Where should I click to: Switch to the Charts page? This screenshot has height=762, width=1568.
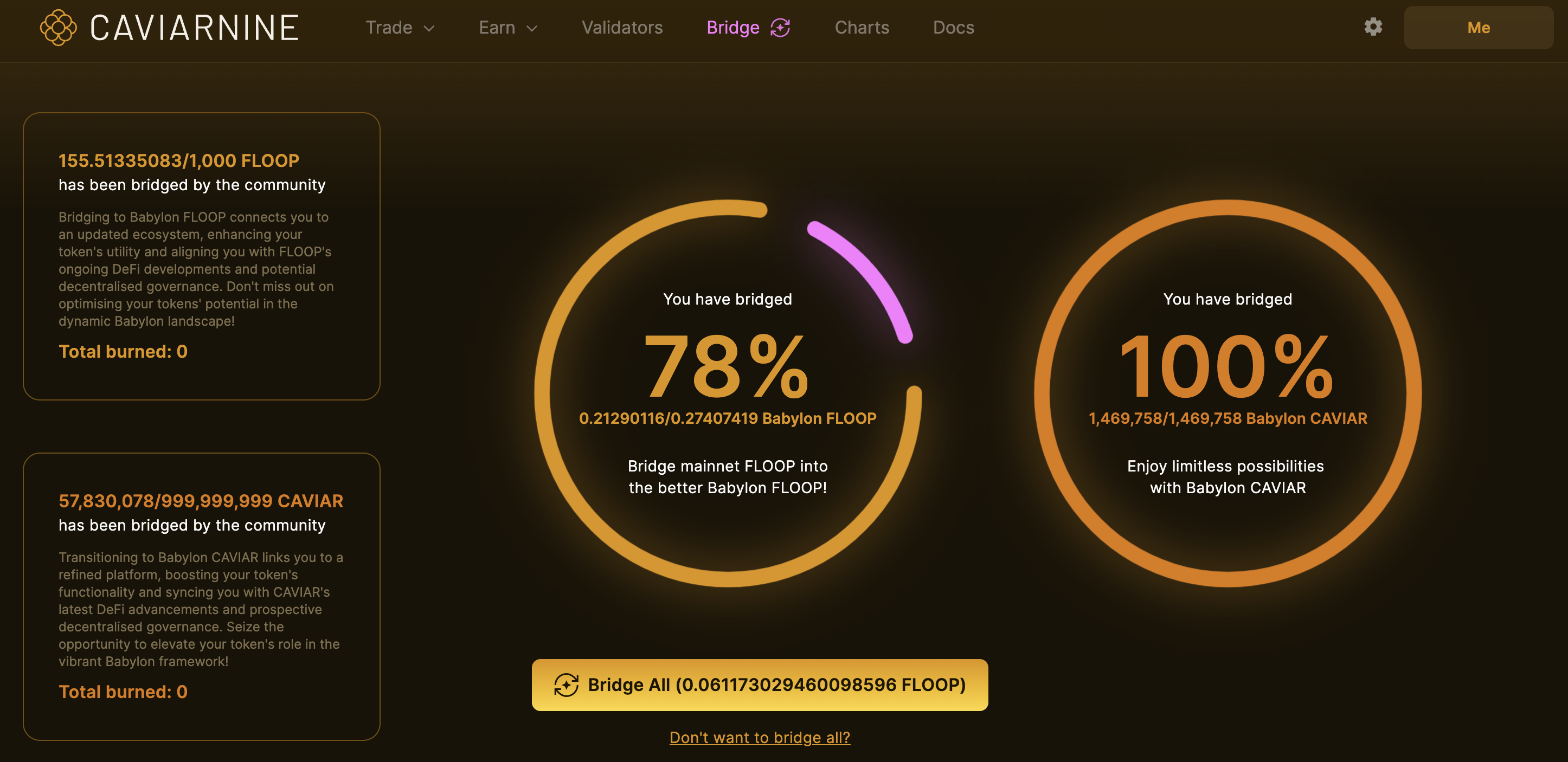tap(862, 28)
